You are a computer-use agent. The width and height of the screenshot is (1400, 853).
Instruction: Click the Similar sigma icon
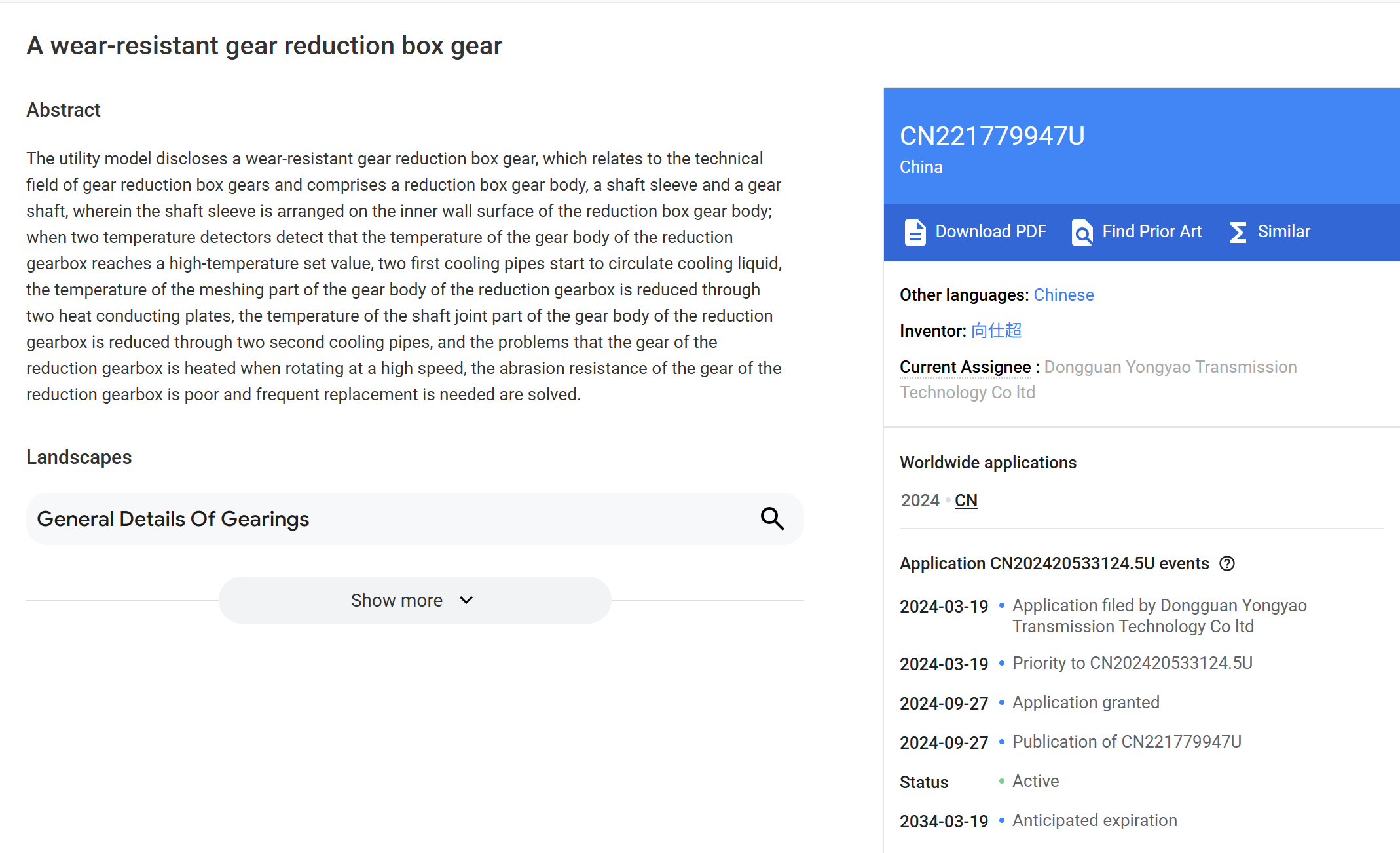pyautogui.click(x=1237, y=232)
